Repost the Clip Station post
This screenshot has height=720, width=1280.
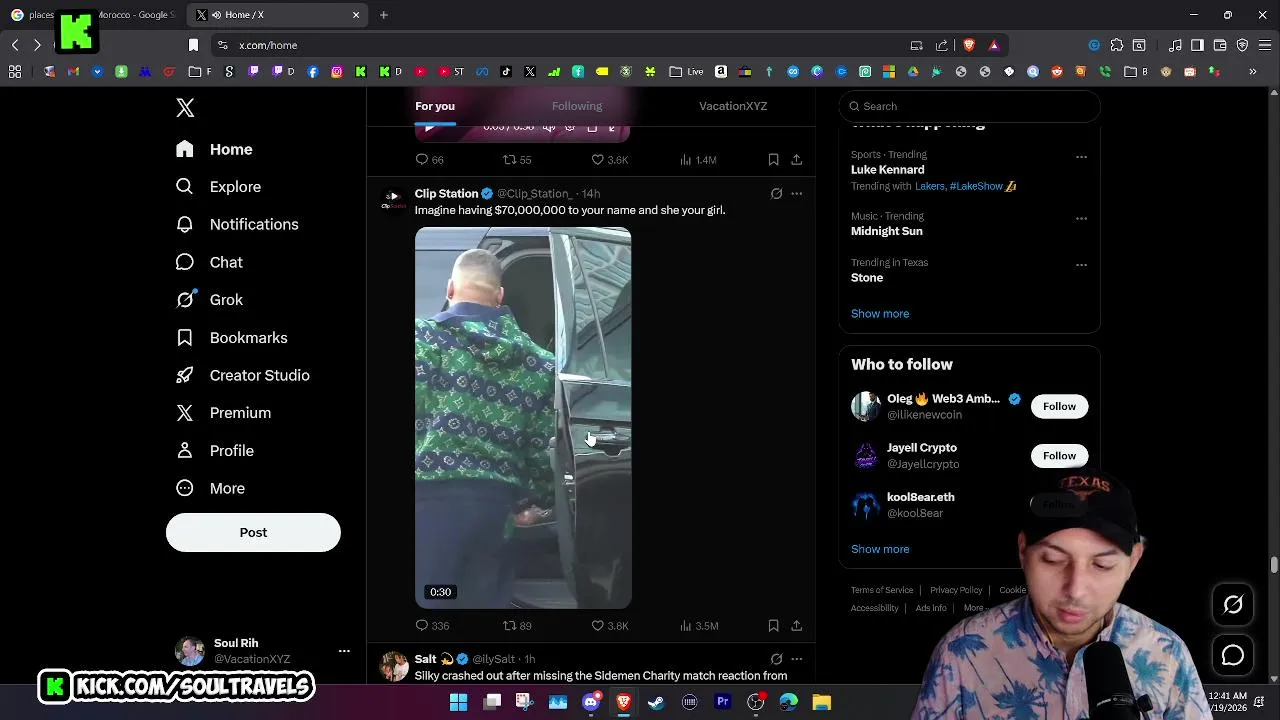point(517,626)
